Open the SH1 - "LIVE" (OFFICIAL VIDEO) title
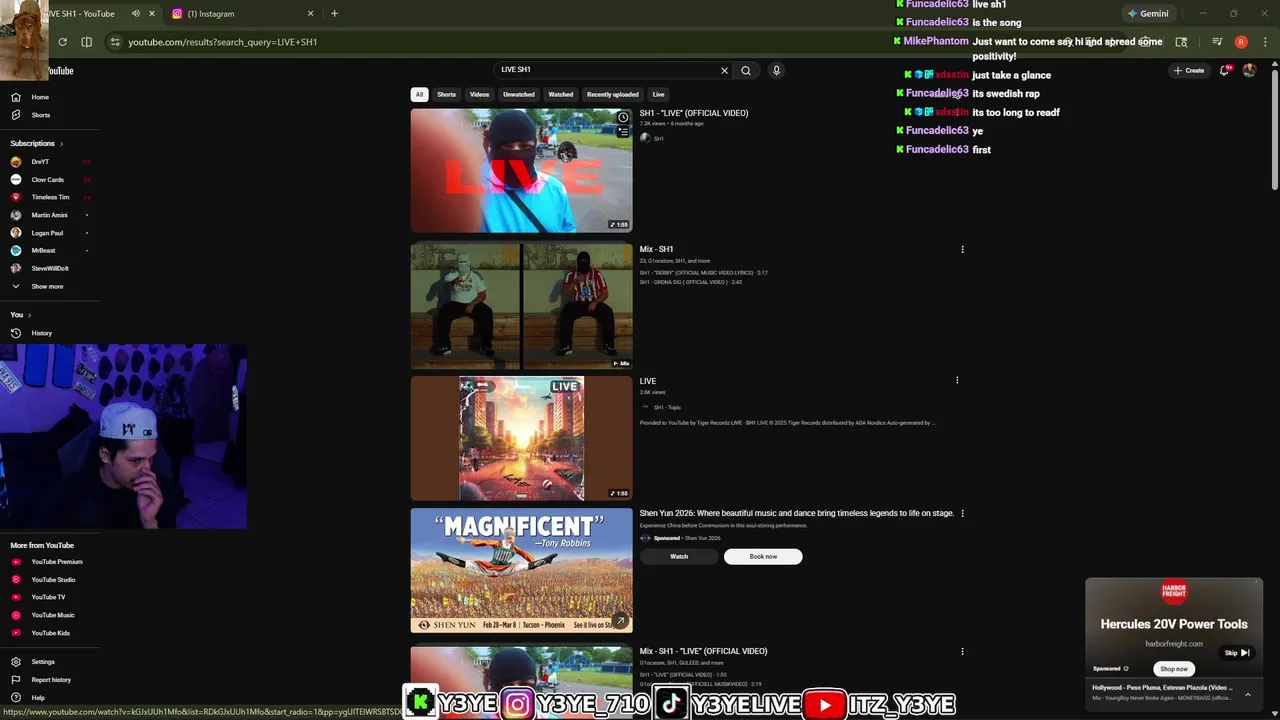The image size is (1280, 720). point(694,113)
